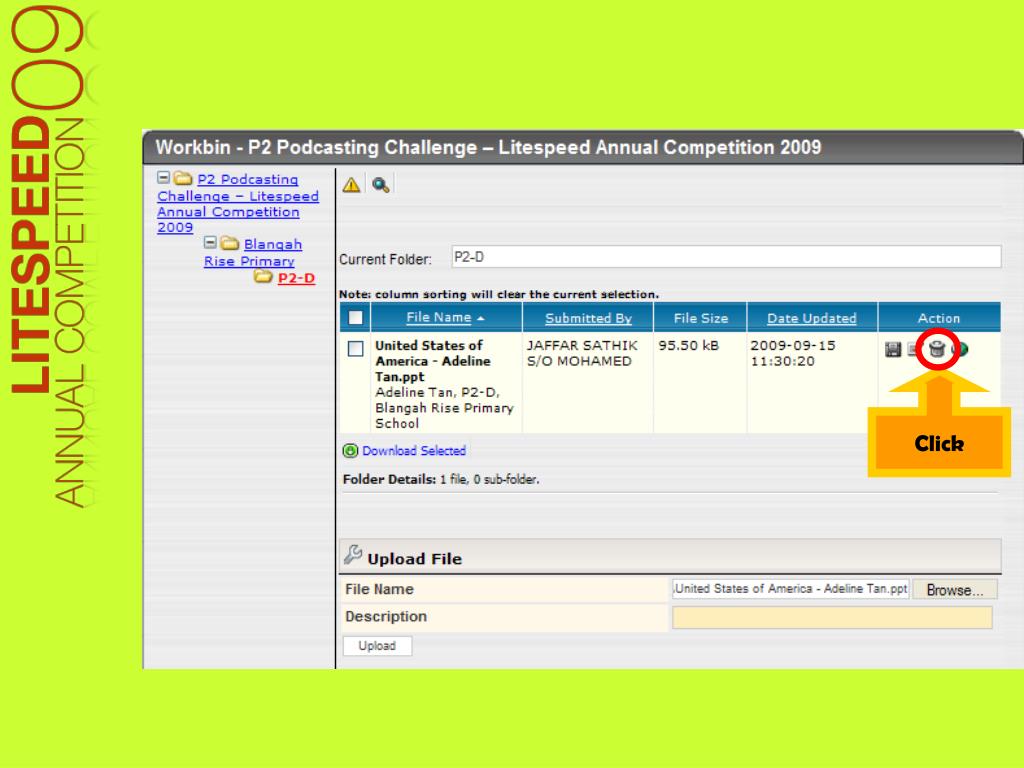Click the P2 Podcasting Challenge folder icon
Image resolution: width=1024 pixels, height=768 pixels.
click(x=183, y=178)
